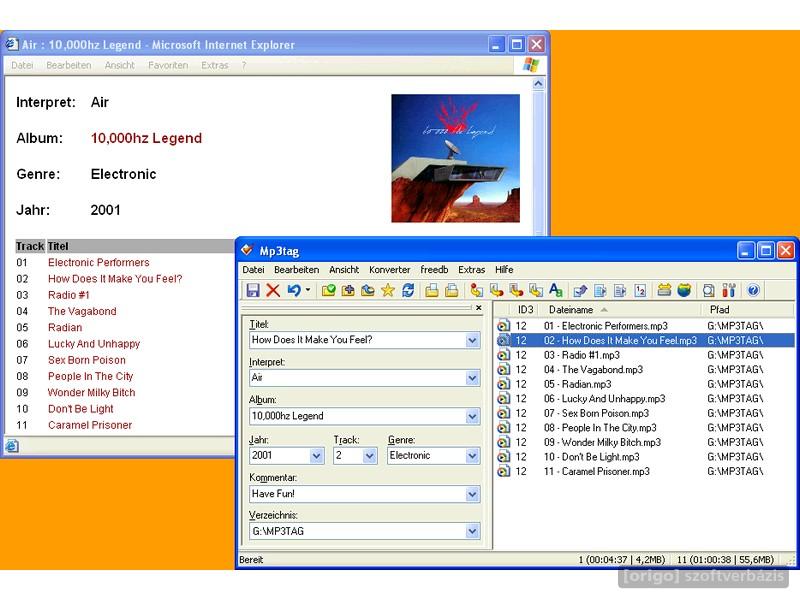
Task: Click the album cover image in Internet Explorer
Action: (x=456, y=158)
